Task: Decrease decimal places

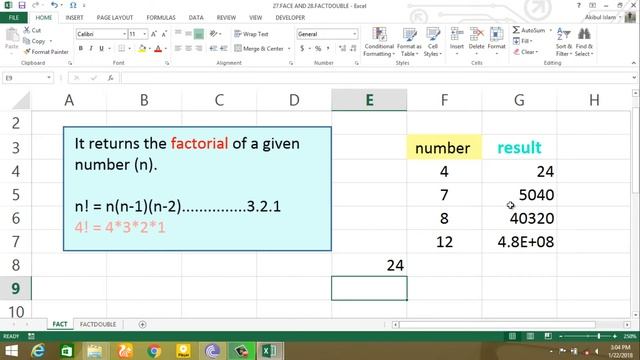Action: pos(353,49)
